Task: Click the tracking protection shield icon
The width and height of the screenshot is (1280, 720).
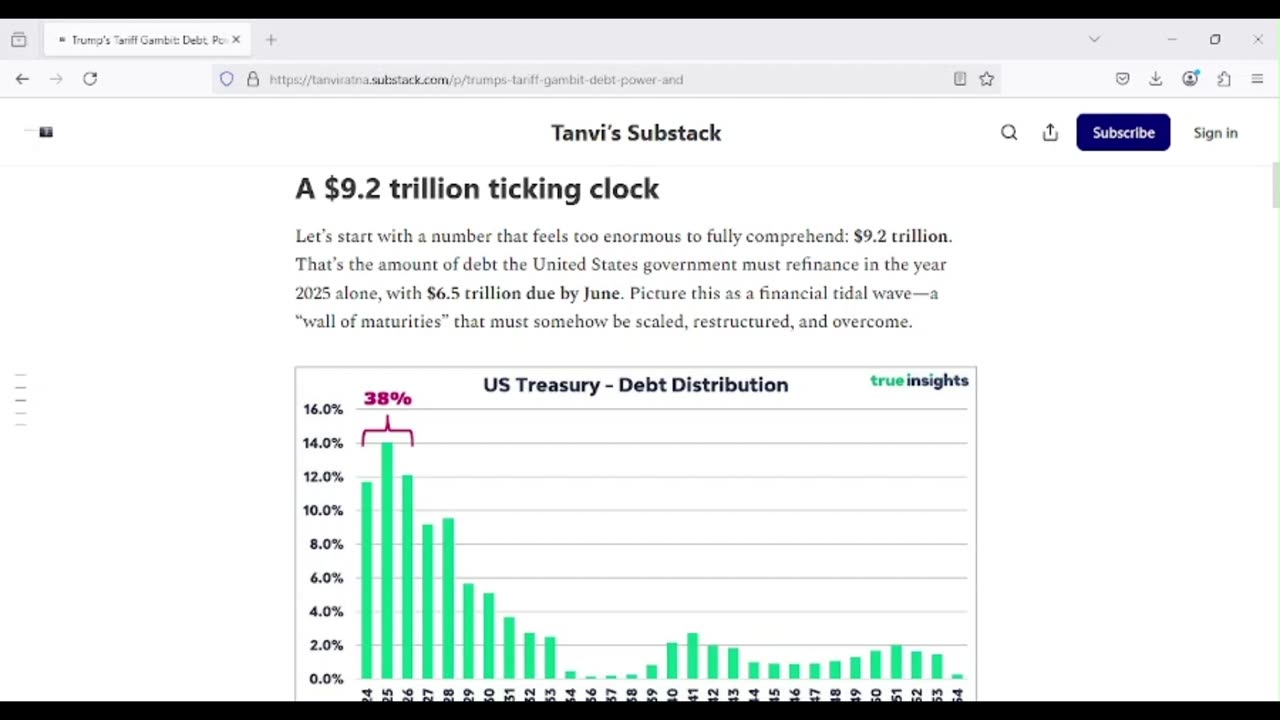Action: click(x=227, y=79)
